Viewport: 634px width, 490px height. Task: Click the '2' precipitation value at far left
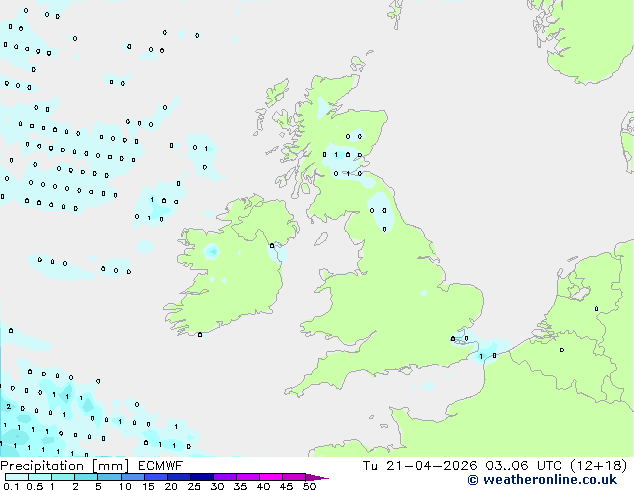8,407
